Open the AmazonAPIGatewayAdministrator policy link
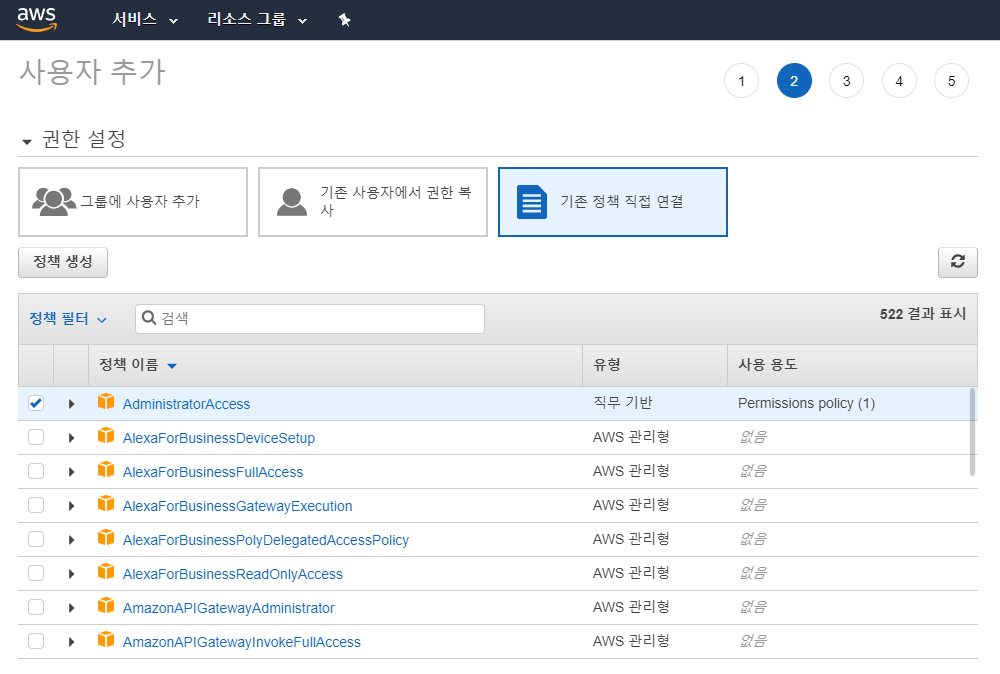The height and width of the screenshot is (674, 1000). pos(228,608)
